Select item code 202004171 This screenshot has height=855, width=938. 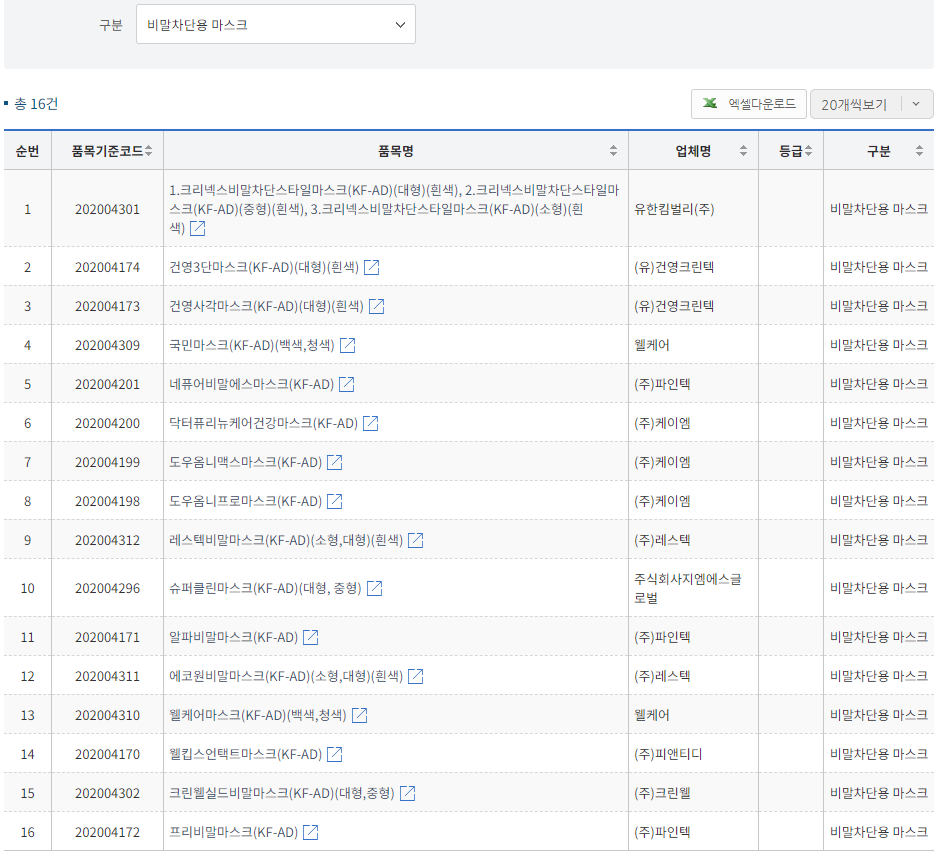pyautogui.click(x=107, y=637)
